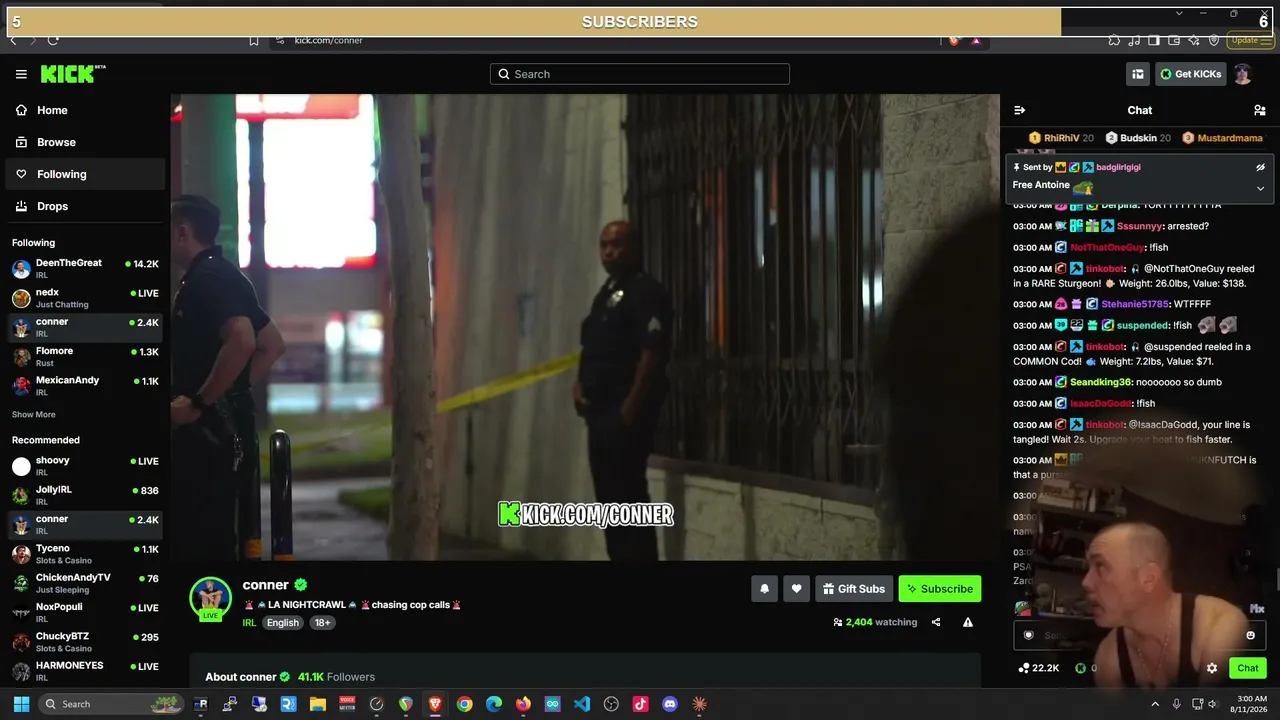The width and height of the screenshot is (1280, 720).
Task: Open Visual Studio Code from taskbar
Action: [582, 704]
